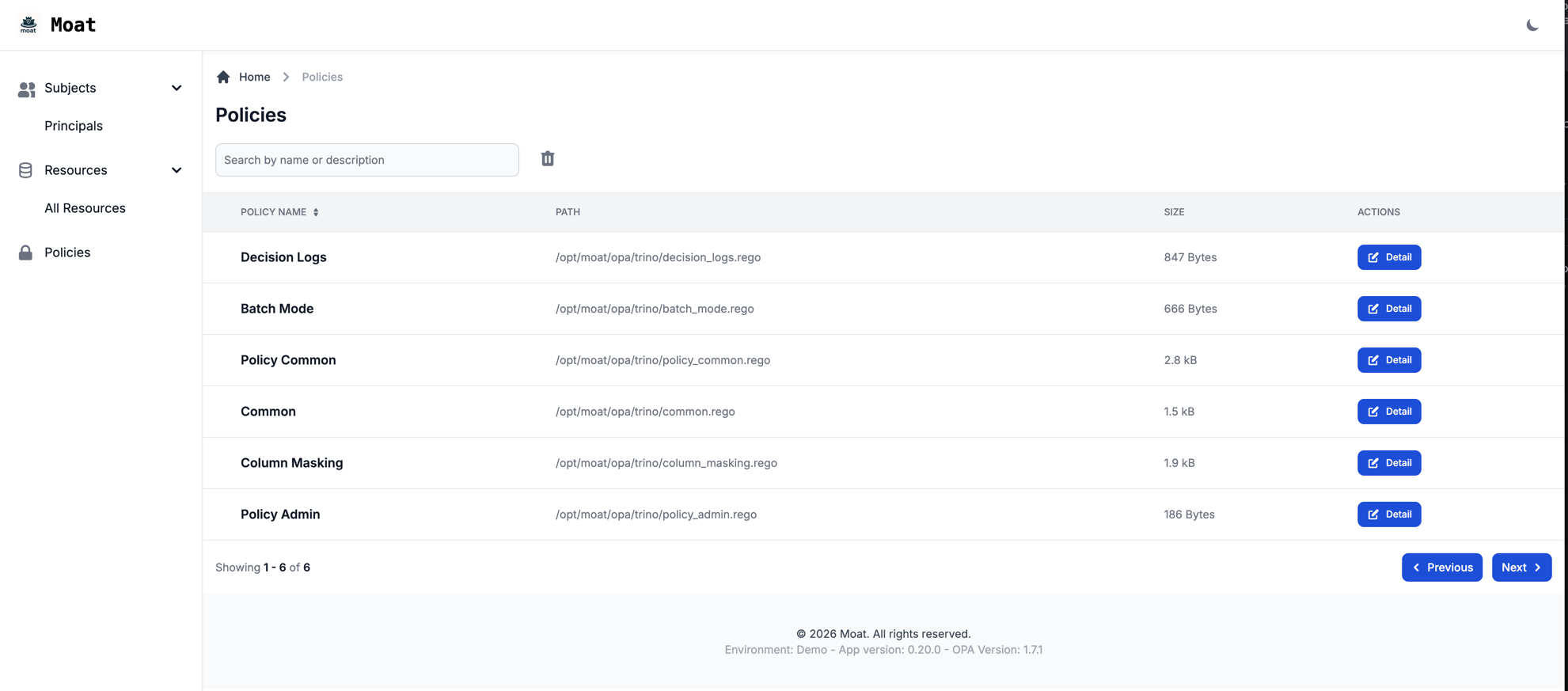Click the home icon in the breadcrumb
Viewport: 1568px width, 691px height.
point(223,77)
